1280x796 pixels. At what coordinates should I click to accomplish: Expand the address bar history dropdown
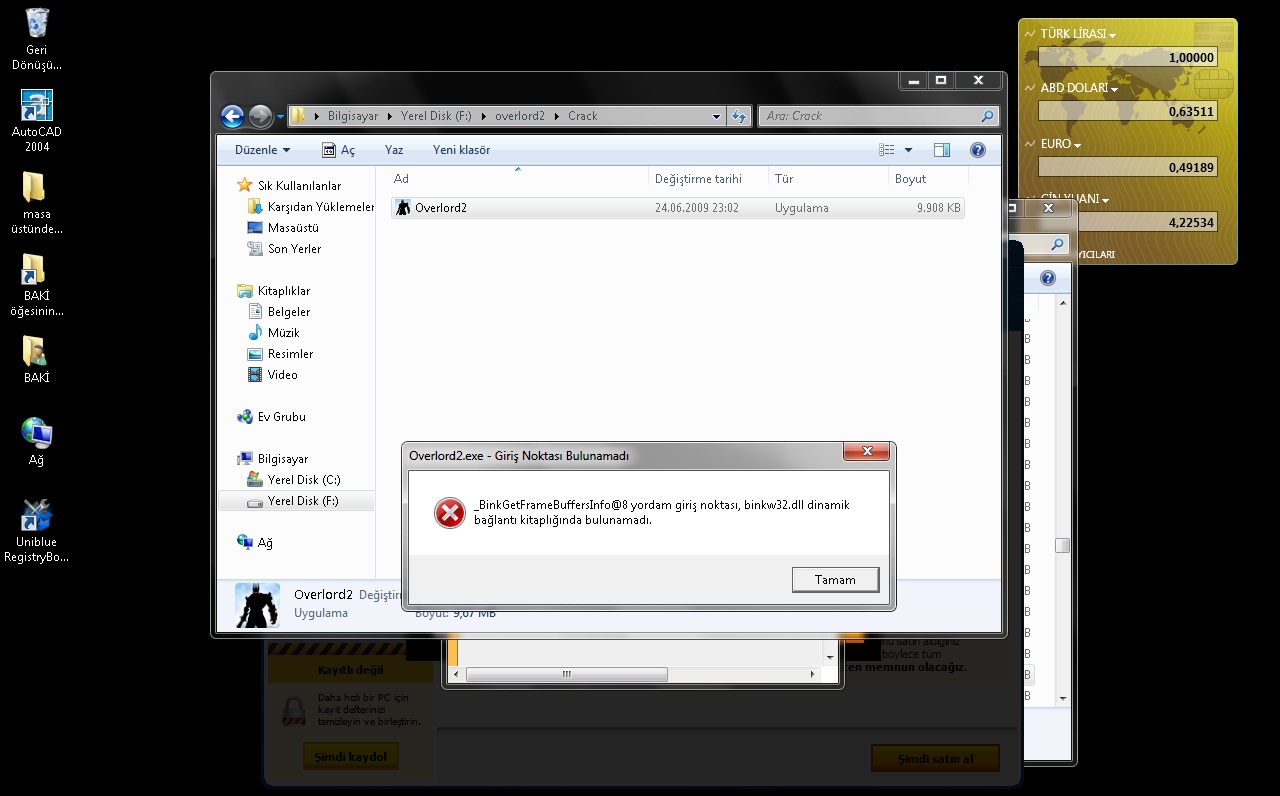pyautogui.click(x=716, y=116)
